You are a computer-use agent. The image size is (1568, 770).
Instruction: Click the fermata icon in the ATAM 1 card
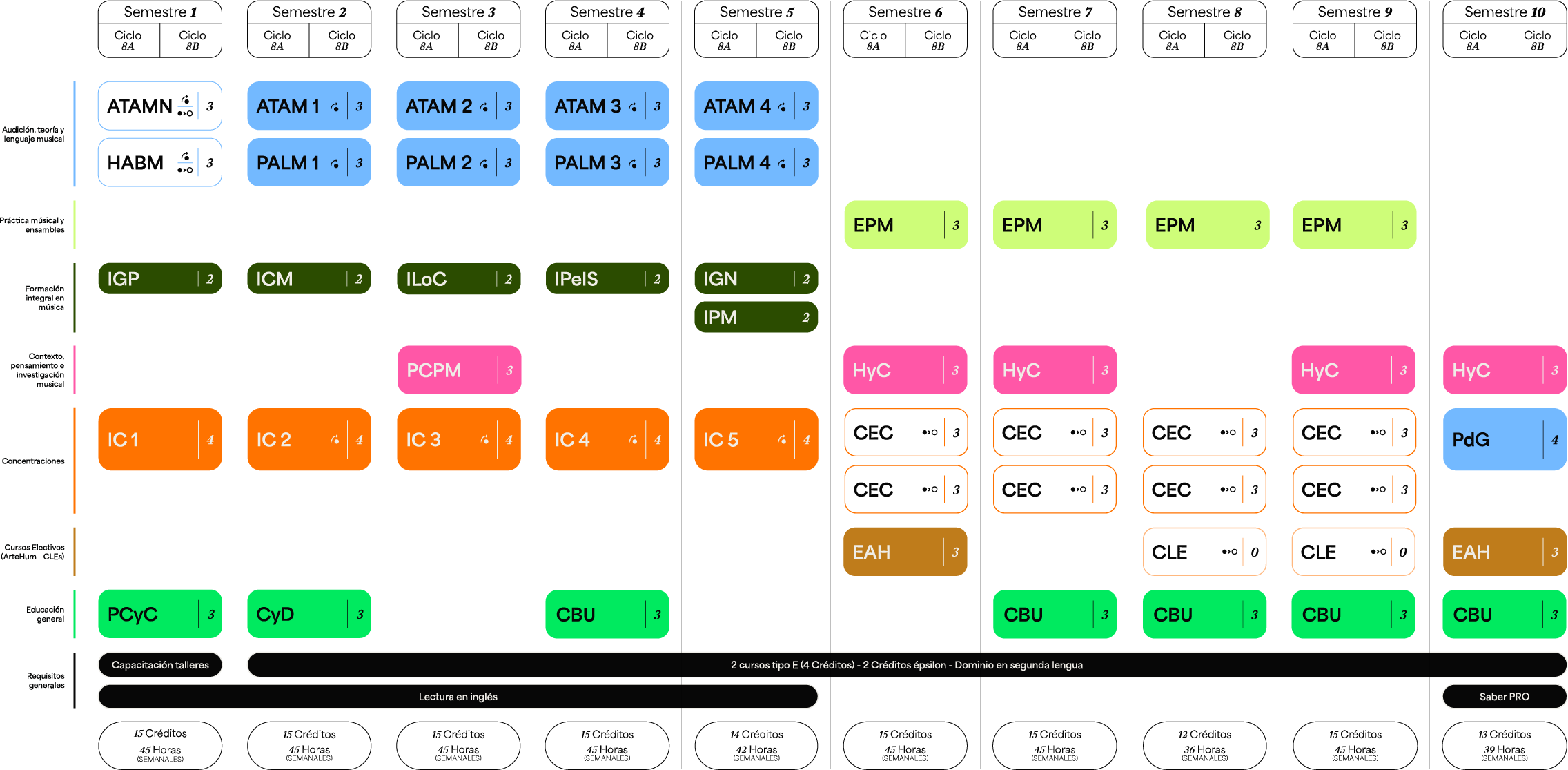point(335,107)
